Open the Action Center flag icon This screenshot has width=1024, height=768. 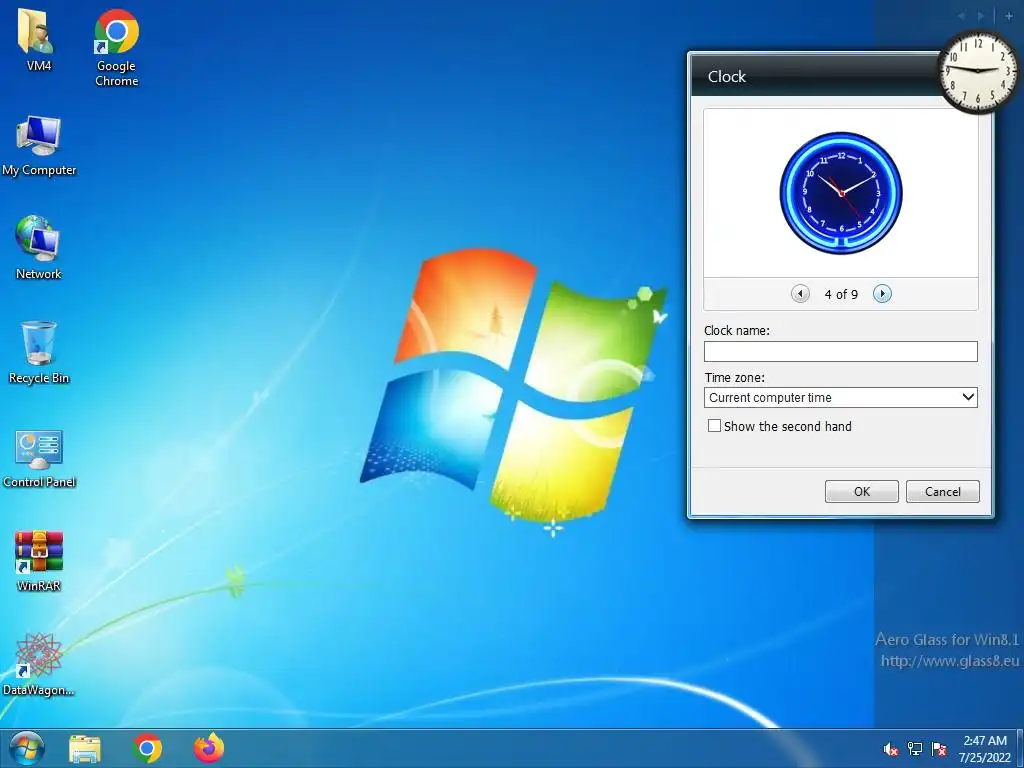[x=939, y=749]
